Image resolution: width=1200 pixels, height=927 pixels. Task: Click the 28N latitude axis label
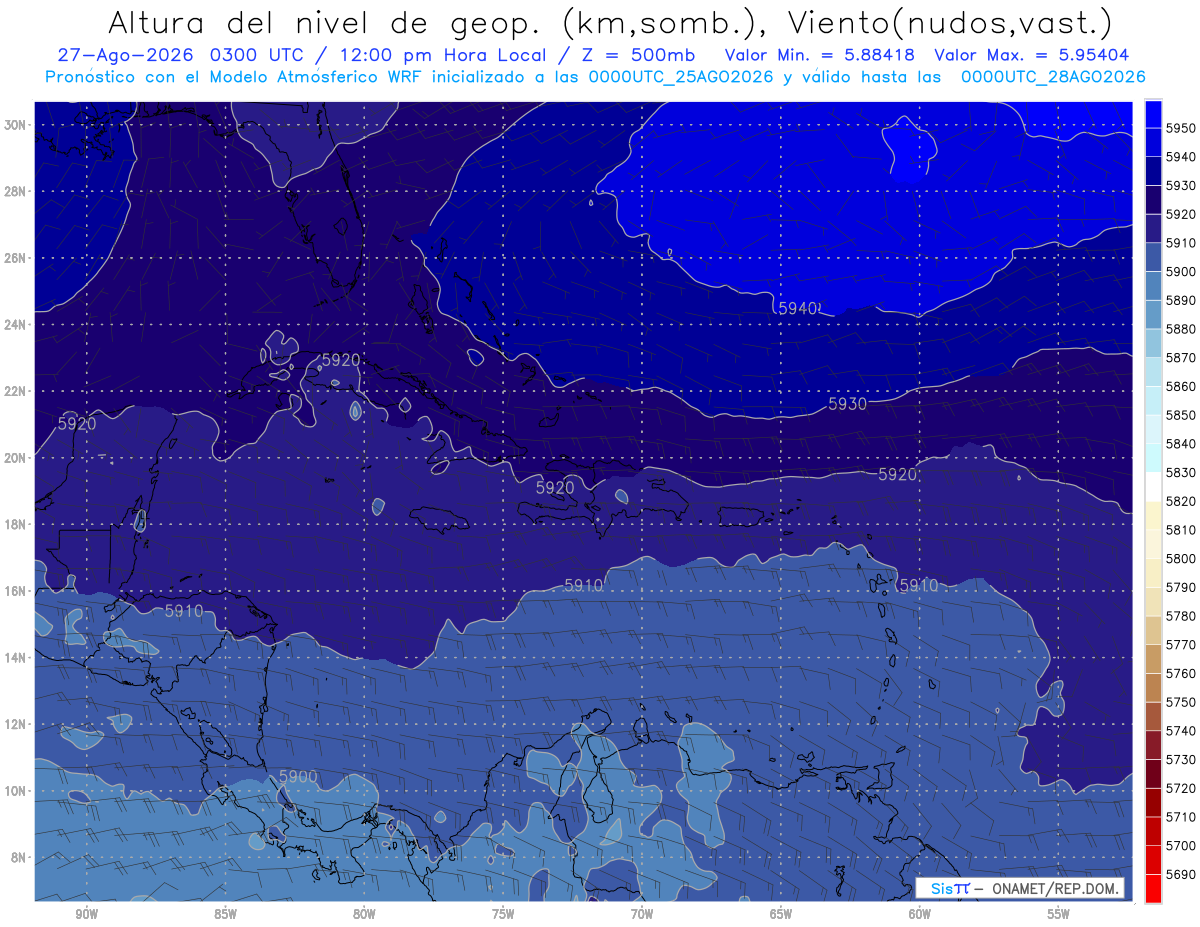pyautogui.click(x=15, y=191)
